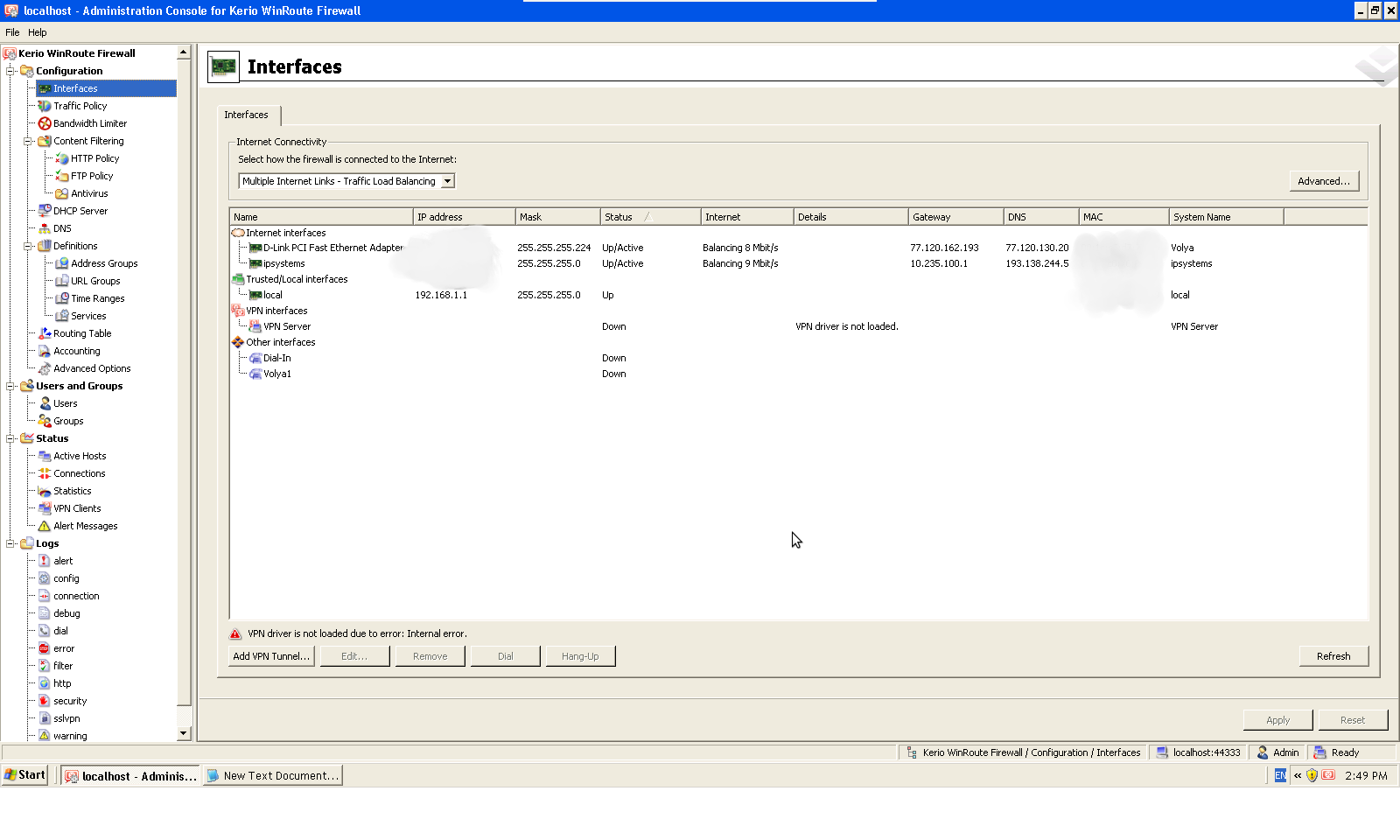This screenshot has width=1400, height=840.
Task: Click the Services icon
Action: coord(62,316)
